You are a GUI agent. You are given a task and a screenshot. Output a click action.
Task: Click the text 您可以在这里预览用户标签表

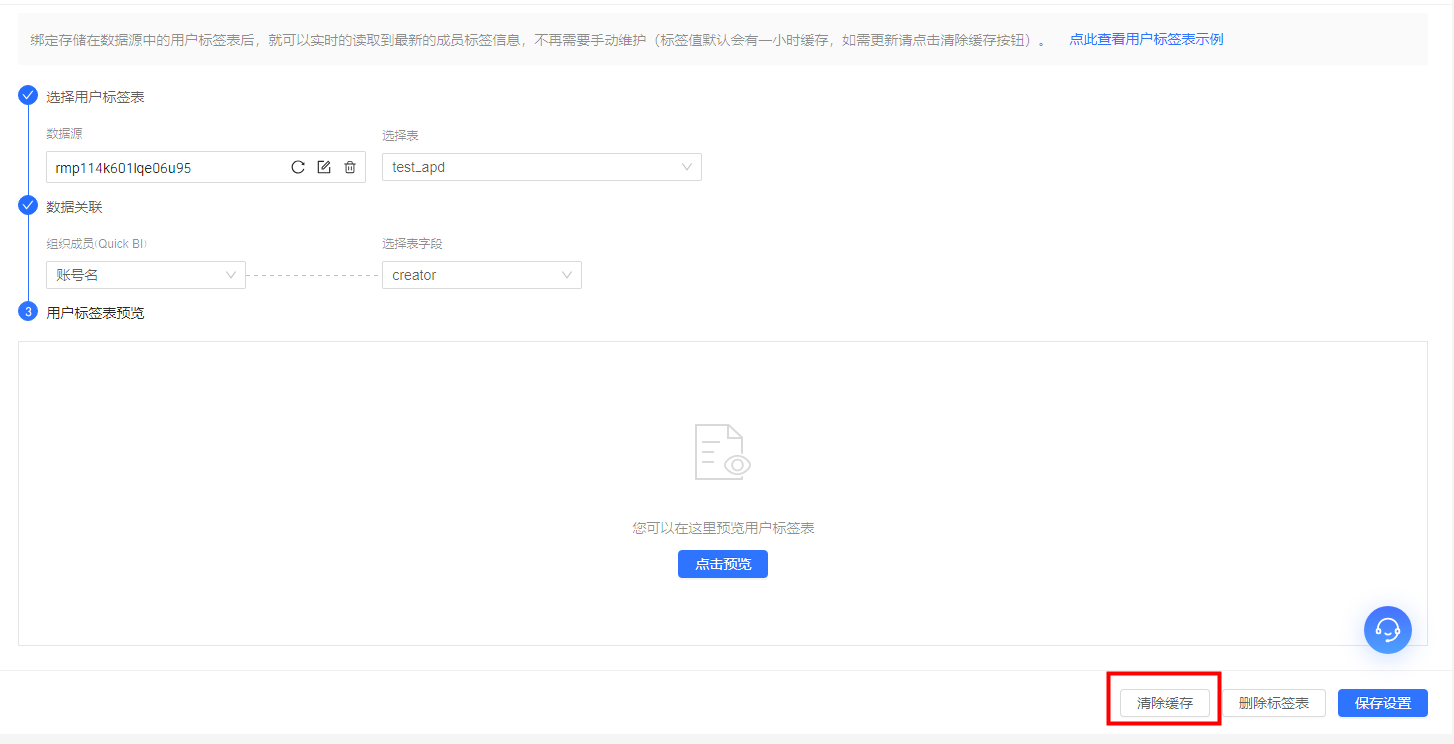point(723,528)
